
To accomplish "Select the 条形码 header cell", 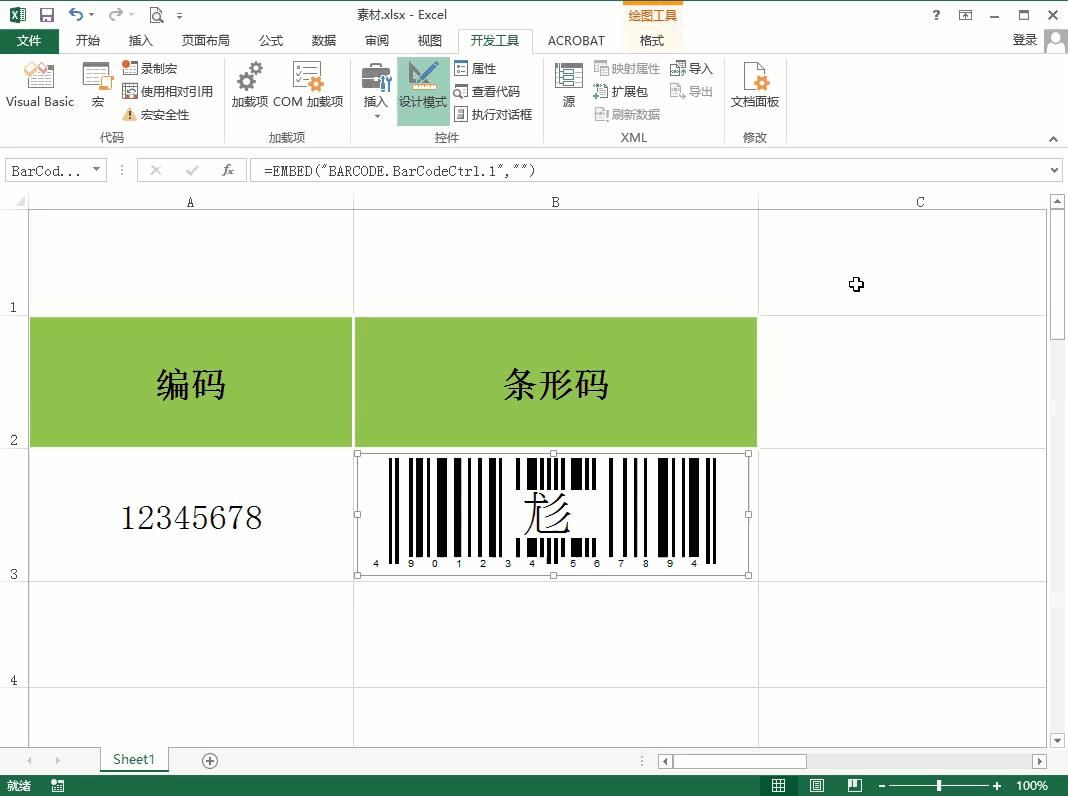I will click(556, 382).
